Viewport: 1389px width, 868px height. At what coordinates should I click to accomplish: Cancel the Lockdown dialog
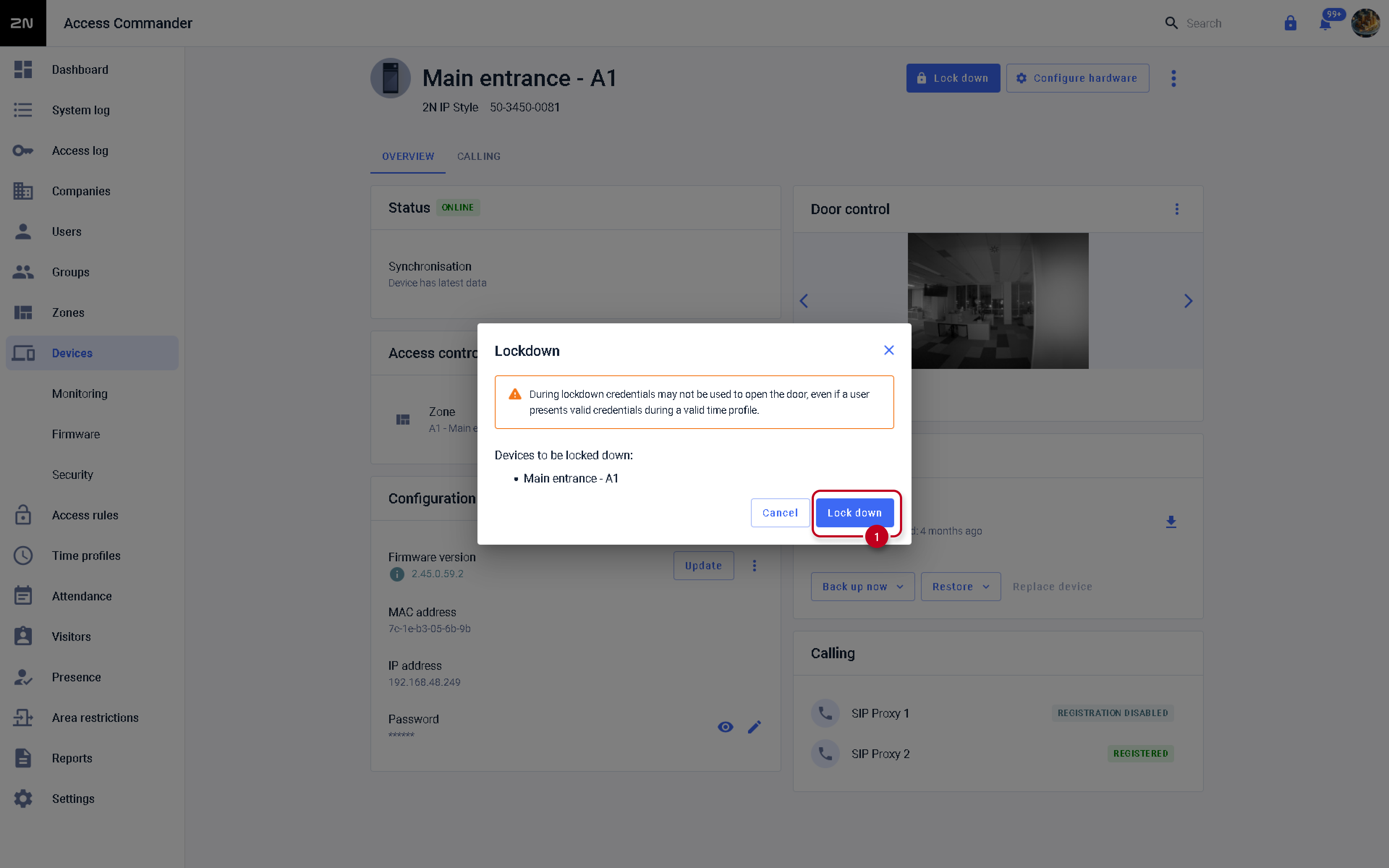point(780,512)
